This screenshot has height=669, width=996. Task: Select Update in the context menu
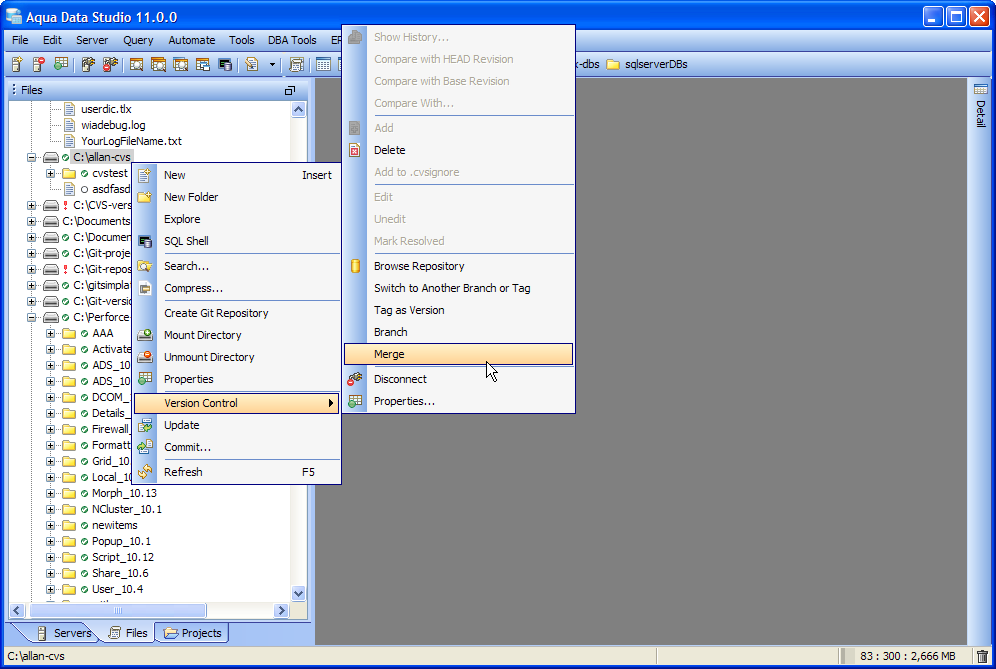pos(236,426)
